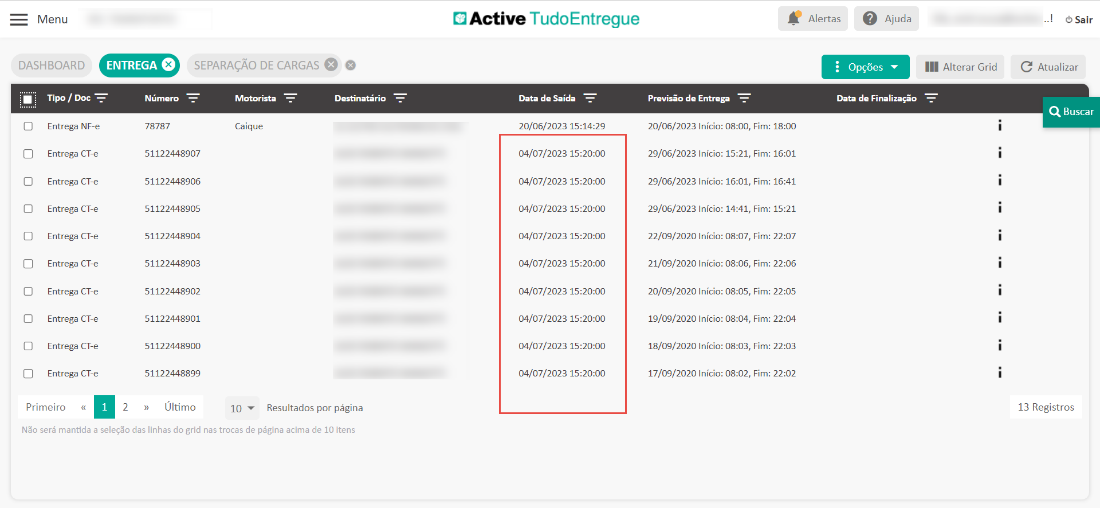Click the filter icon beside Motorista
1100x508 pixels.
(290, 98)
